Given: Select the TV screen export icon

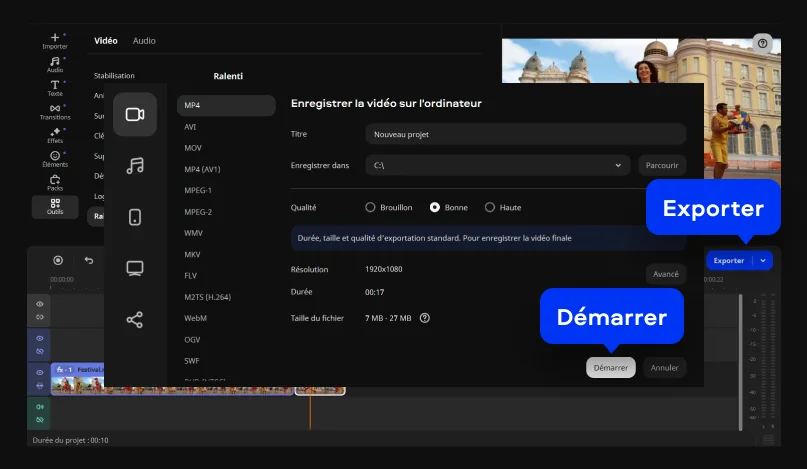Looking at the screenshot, I should pos(135,268).
